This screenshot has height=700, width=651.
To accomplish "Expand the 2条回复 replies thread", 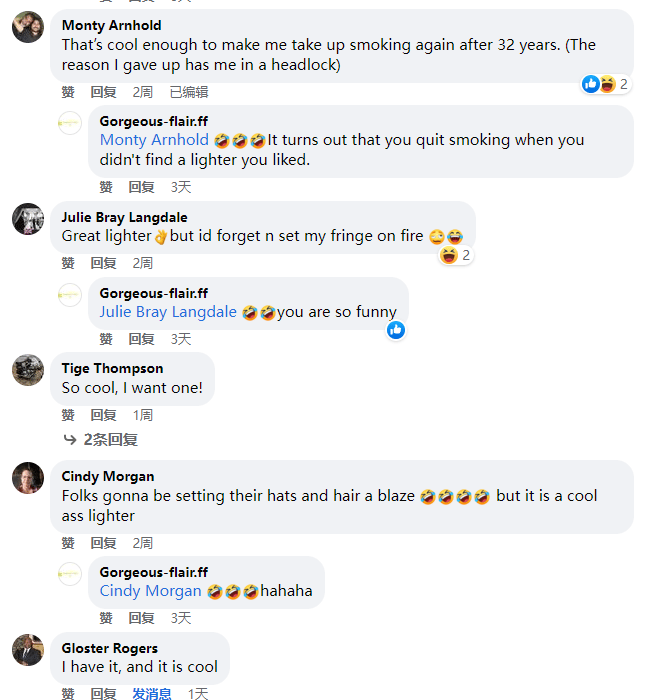I will pyautogui.click(x=100, y=439).
